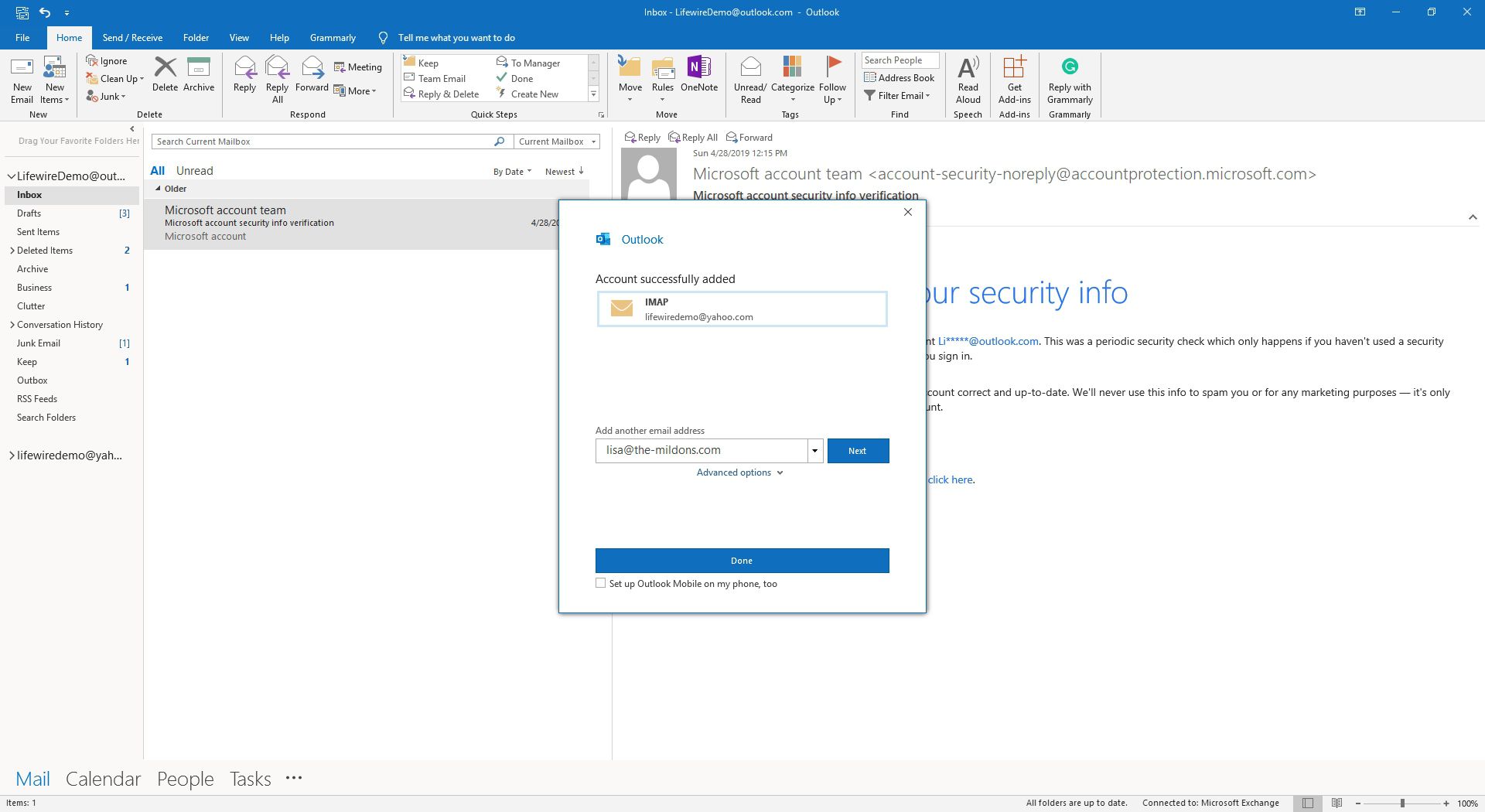
Task: Open the Grammarly tab
Action: pyautogui.click(x=333, y=37)
